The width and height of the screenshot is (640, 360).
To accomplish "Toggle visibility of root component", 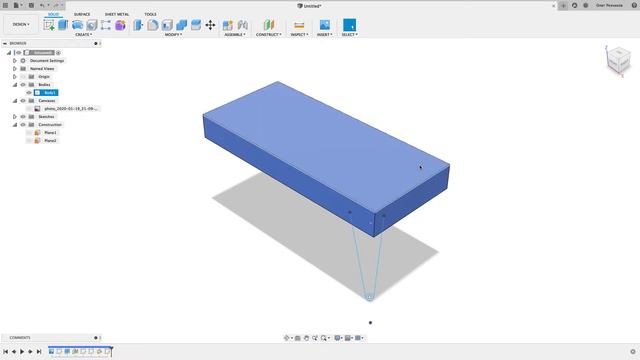I will pos(19,53).
